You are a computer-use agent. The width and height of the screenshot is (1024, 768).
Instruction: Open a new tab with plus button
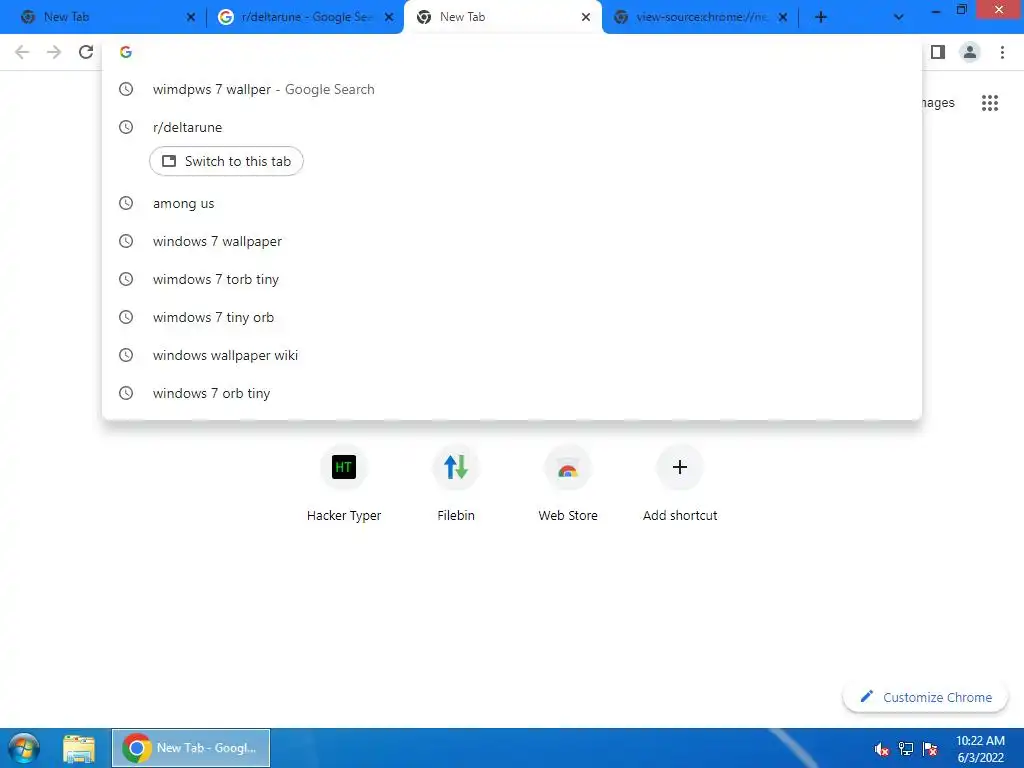pyautogui.click(x=821, y=17)
